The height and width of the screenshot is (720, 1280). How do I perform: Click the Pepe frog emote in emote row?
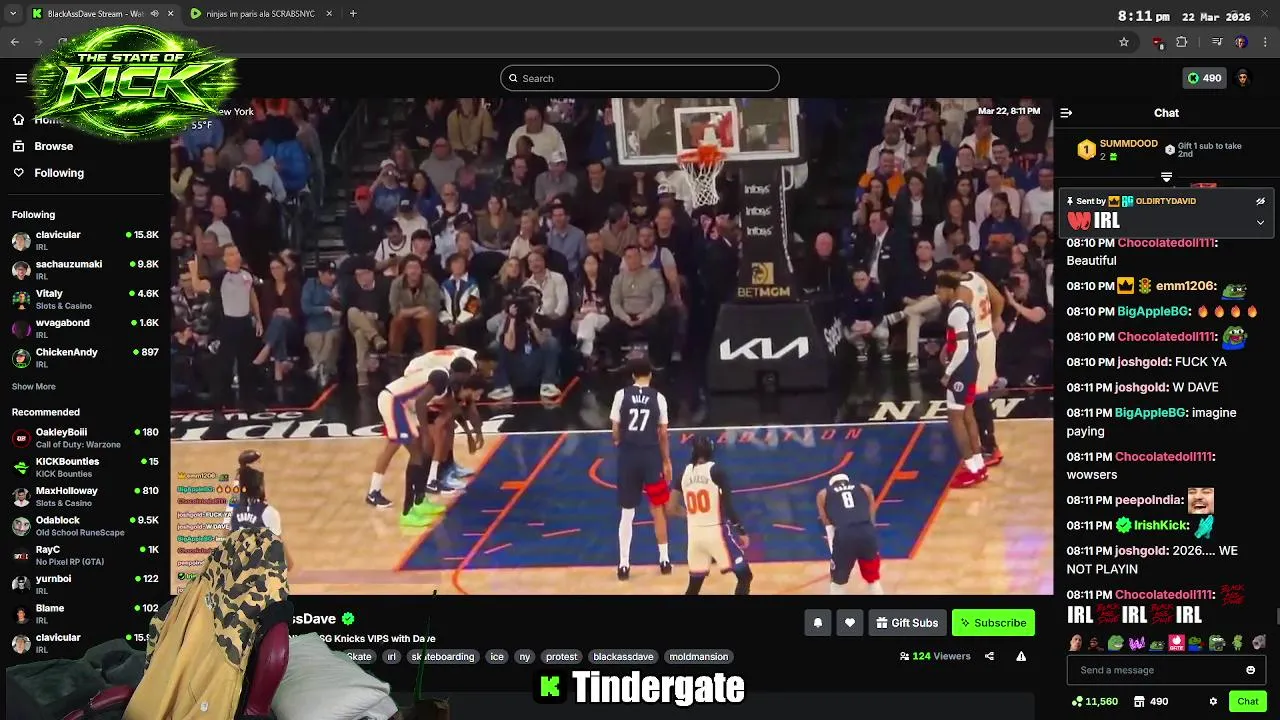click(x=1116, y=643)
